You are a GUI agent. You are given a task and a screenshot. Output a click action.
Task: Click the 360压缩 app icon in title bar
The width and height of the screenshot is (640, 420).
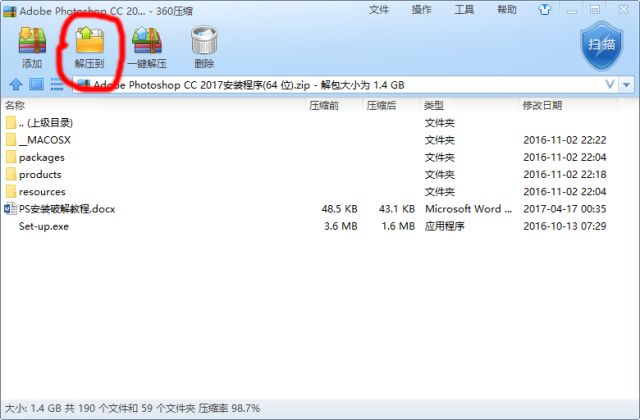coord(9,11)
